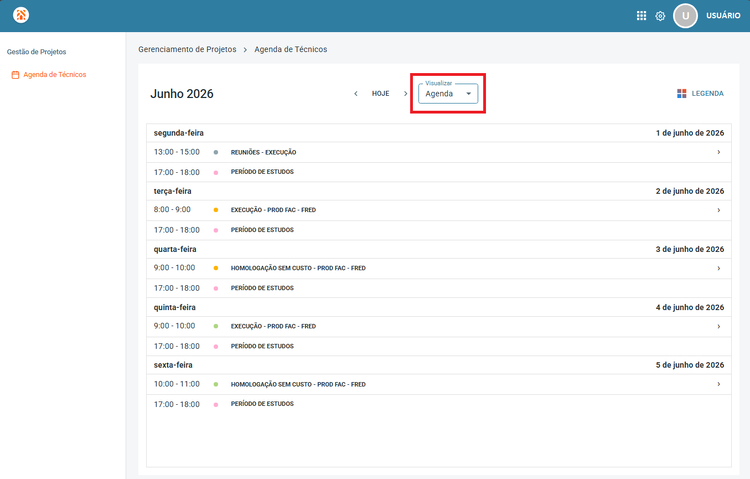
Task: Click the calendar icon beside Agenda de Técnicos
Action: click(15, 75)
